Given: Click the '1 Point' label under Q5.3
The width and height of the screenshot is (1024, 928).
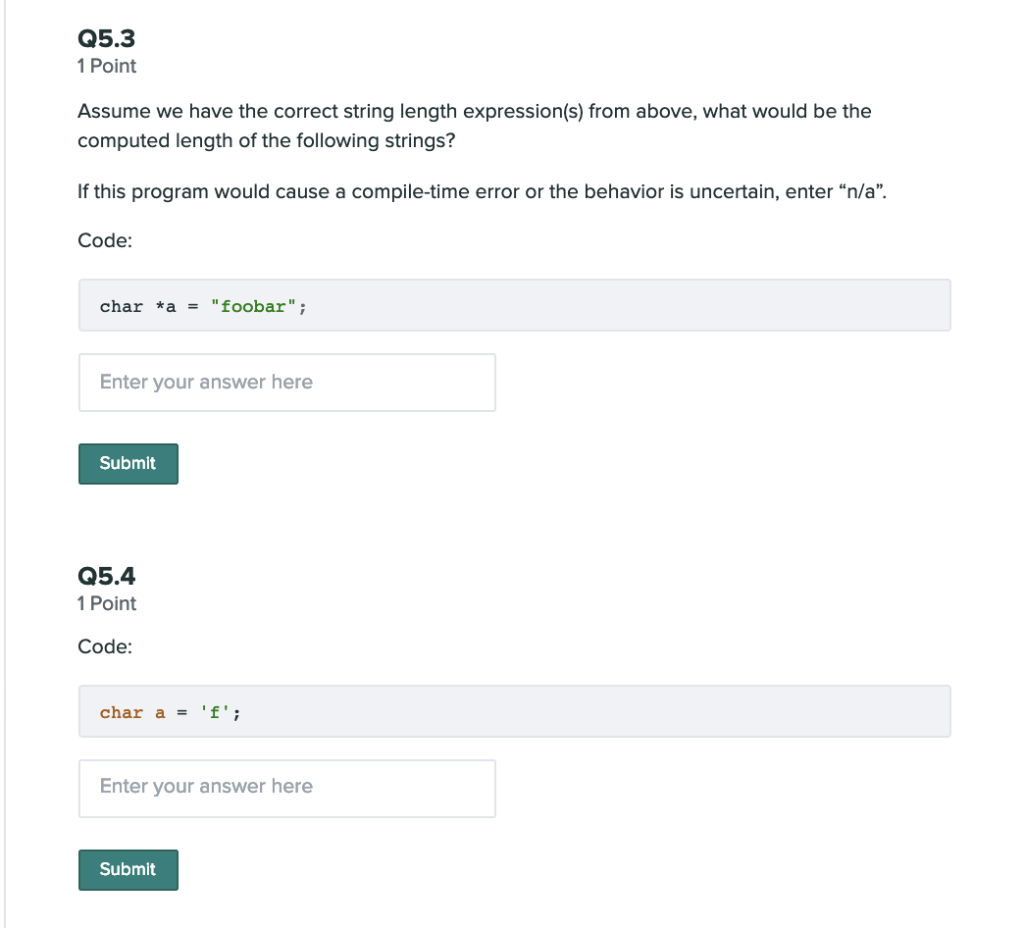Looking at the screenshot, I should (106, 66).
